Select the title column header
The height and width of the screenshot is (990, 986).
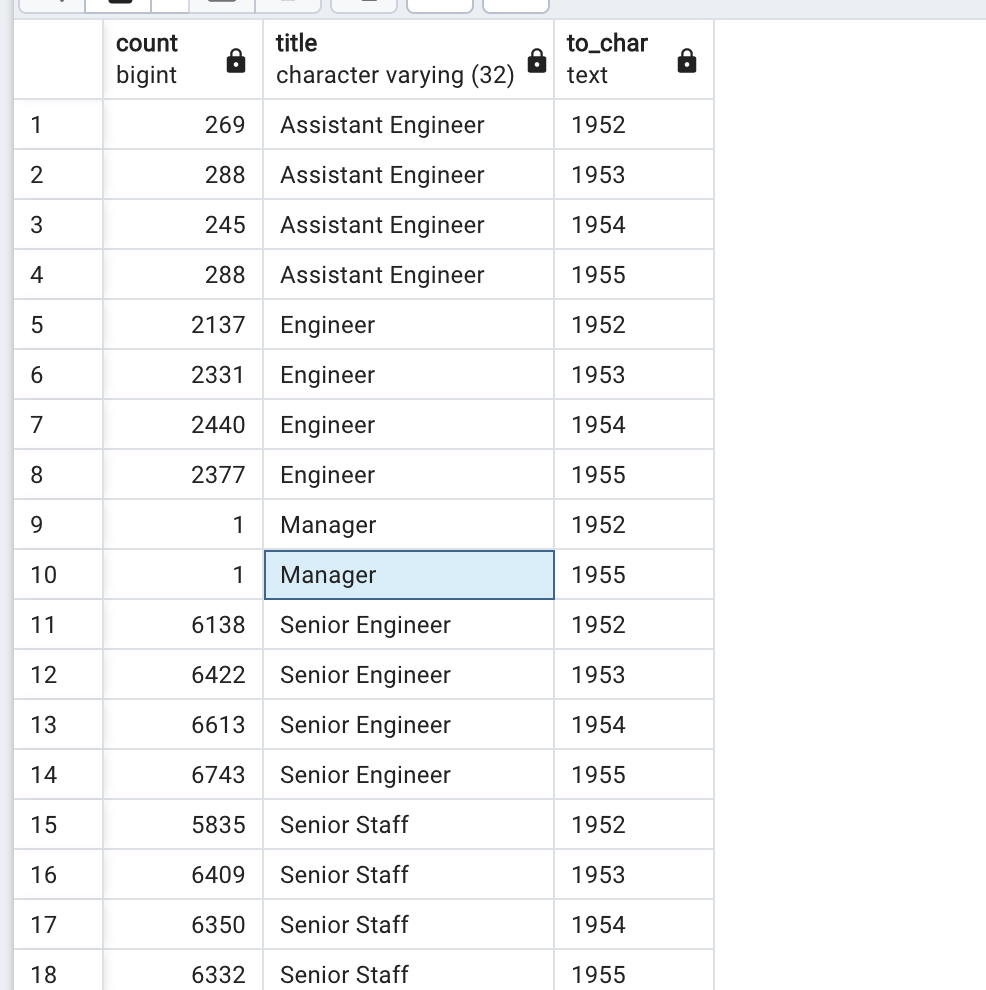pyautogui.click(x=408, y=59)
